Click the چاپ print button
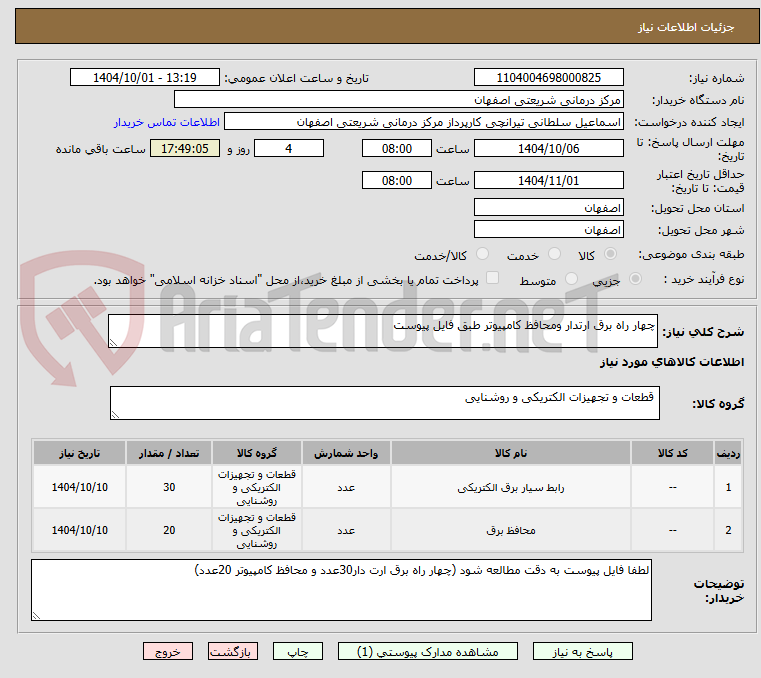 [298, 651]
